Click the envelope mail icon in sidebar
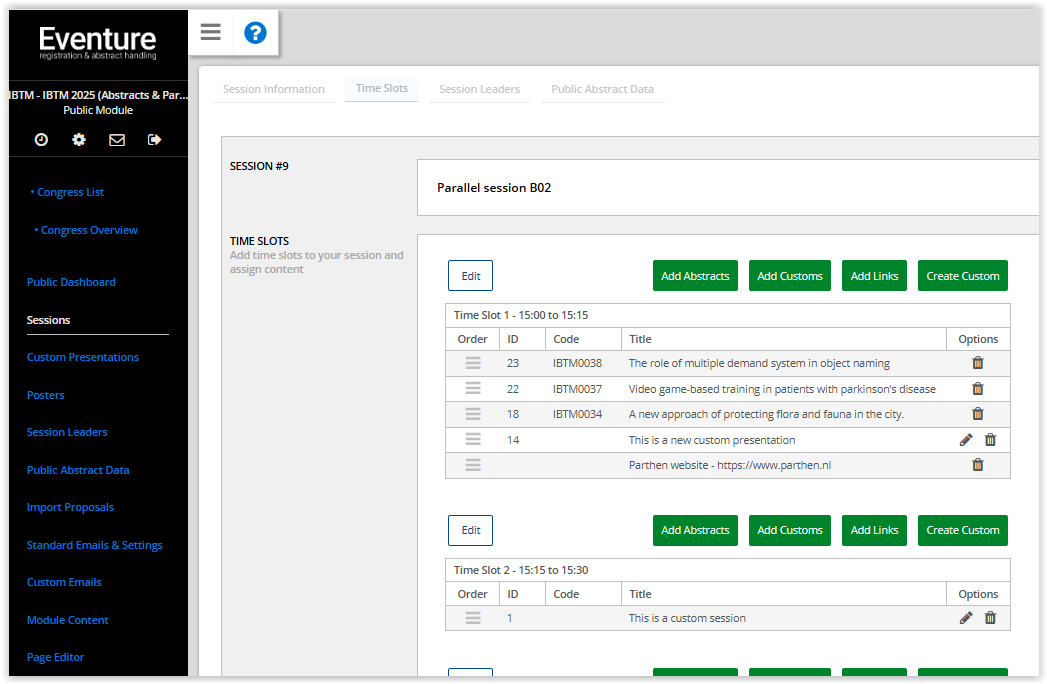 click(117, 140)
